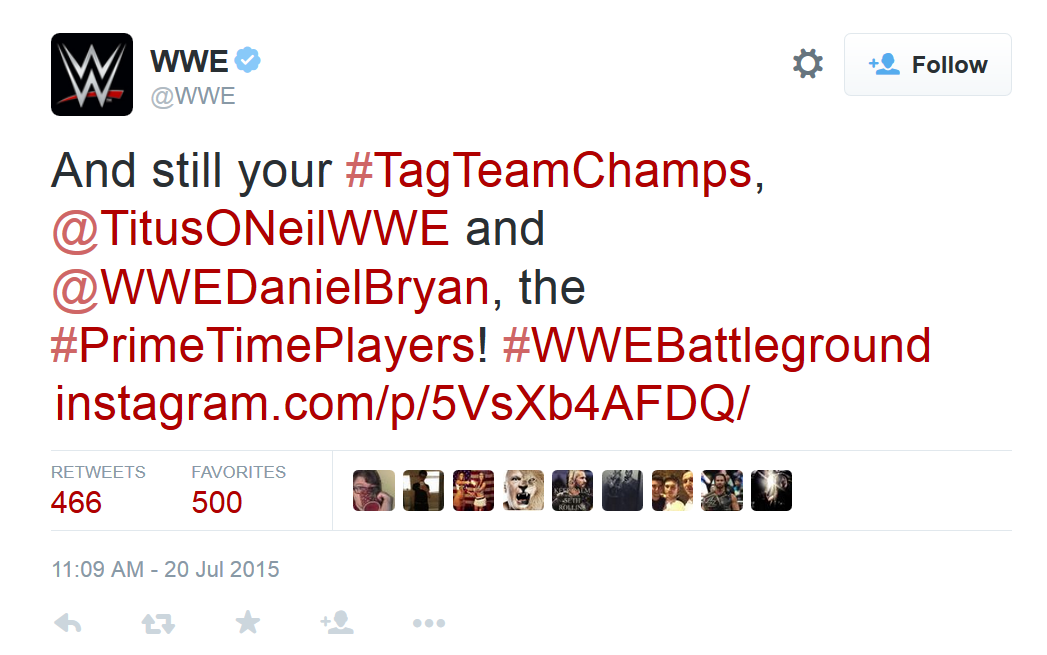
Task: Open the #WWEBattleground hashtag
Action: pos(716,346)
